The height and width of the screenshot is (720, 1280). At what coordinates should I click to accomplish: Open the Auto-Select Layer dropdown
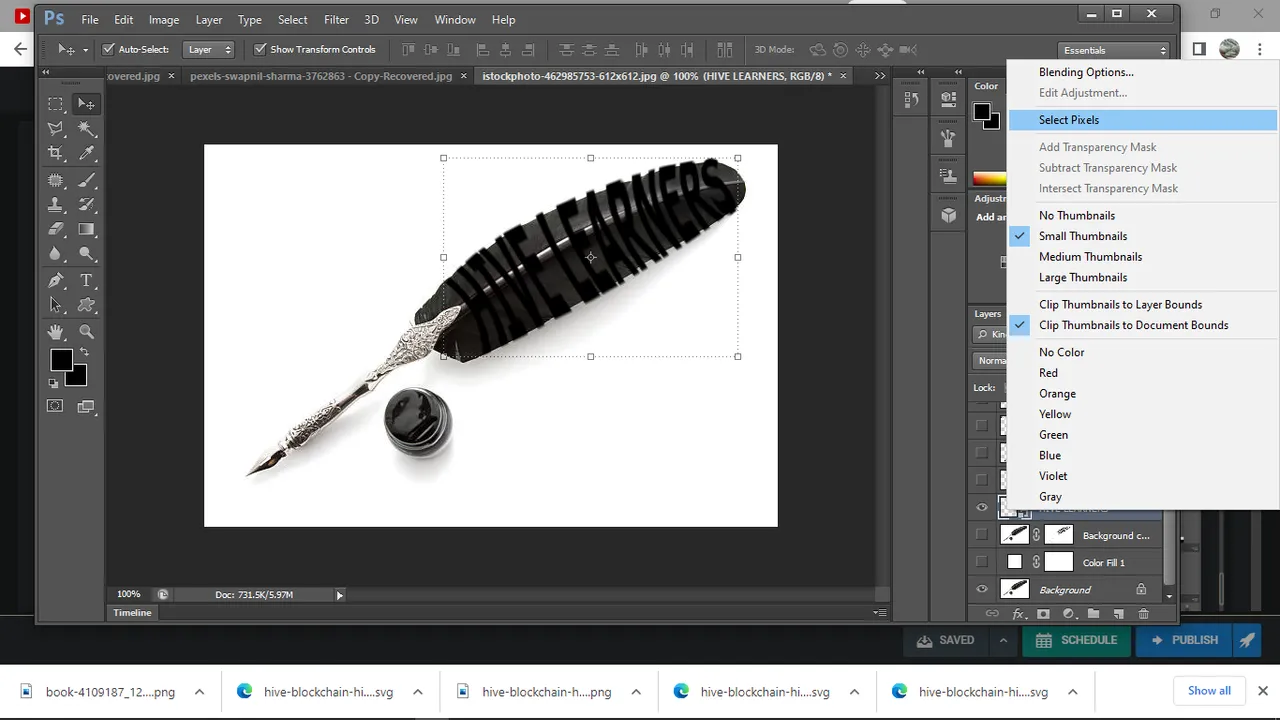pyautogui.click(x=210, y=49)
